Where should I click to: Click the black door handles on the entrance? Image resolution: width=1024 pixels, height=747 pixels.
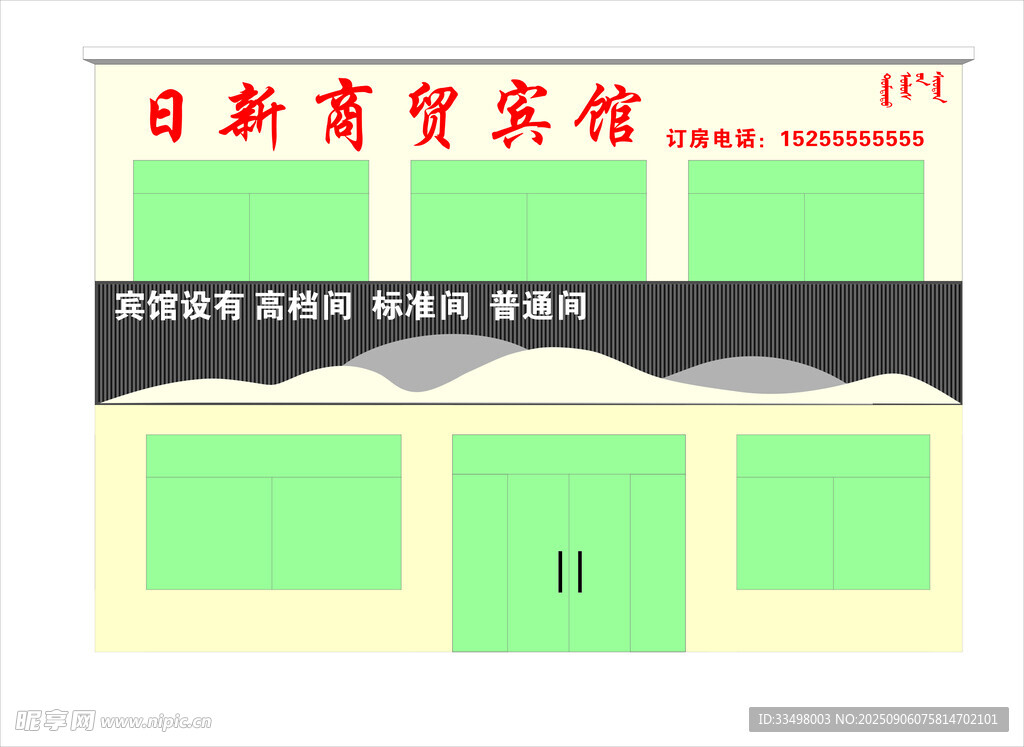[x=570, y=571]
